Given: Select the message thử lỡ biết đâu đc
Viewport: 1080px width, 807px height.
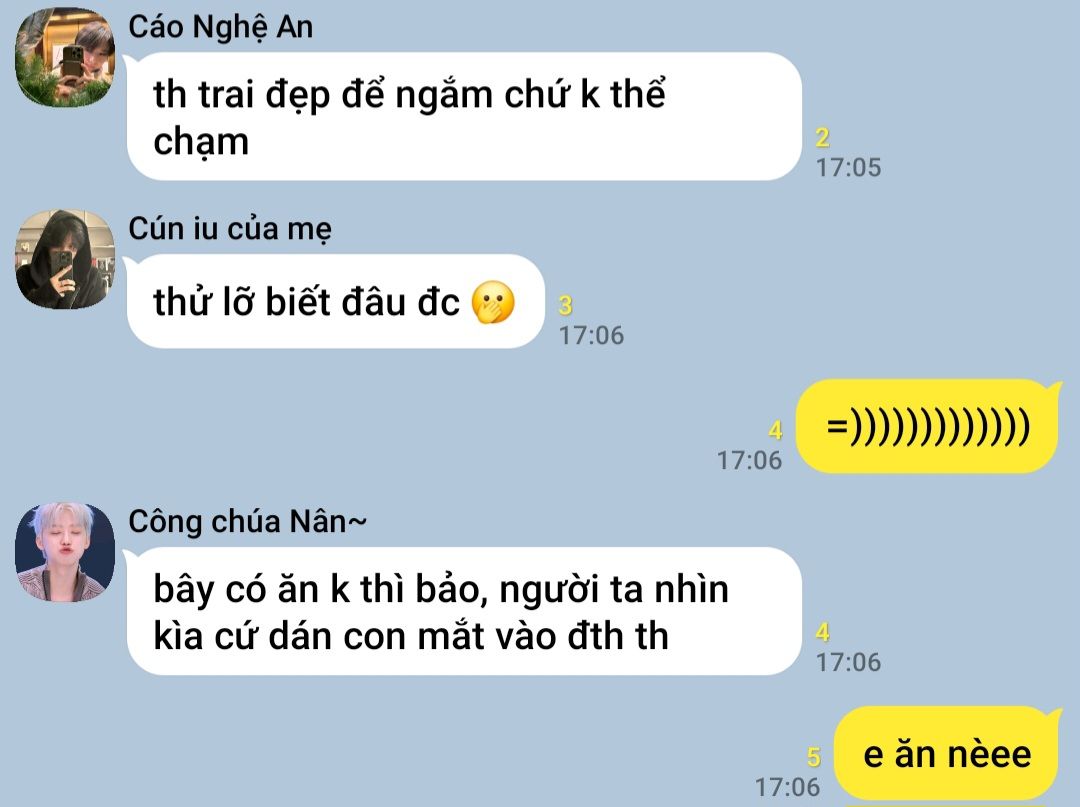Looking at the screenshot, I should click(336, 301).
